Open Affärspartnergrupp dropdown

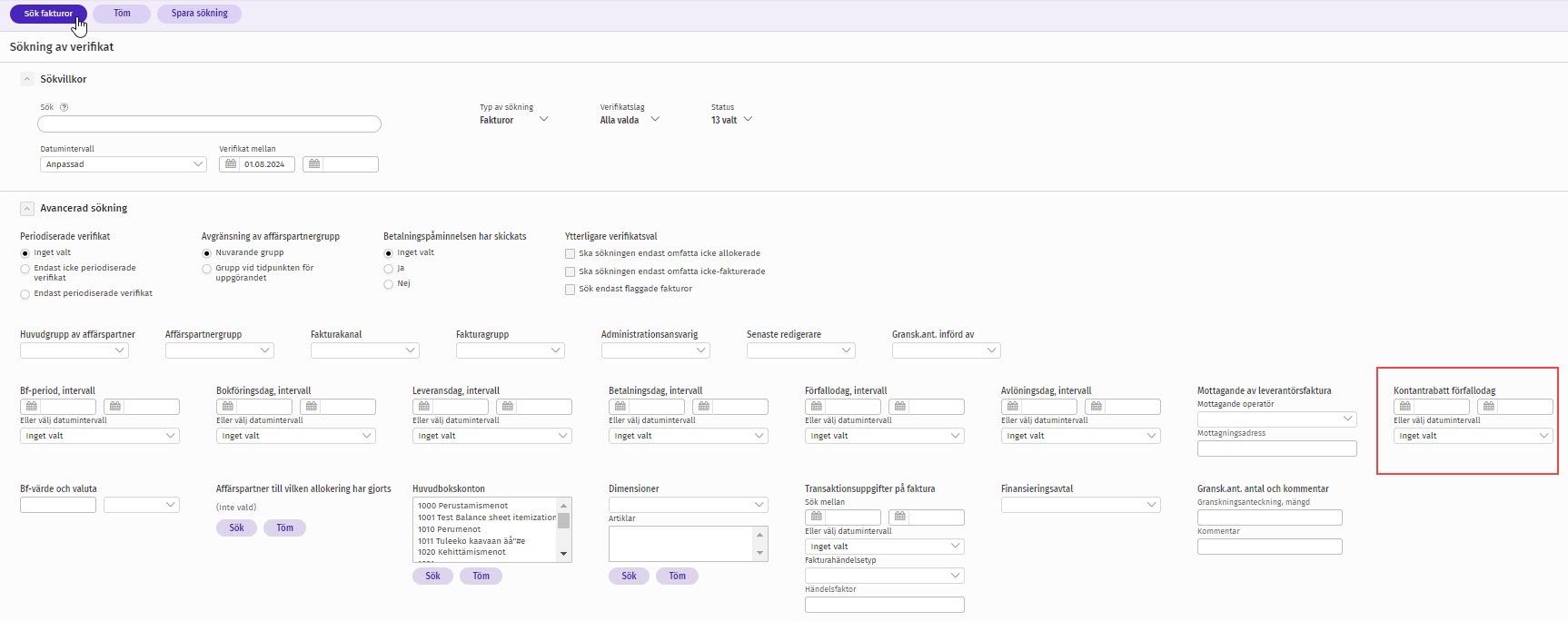click(220, 350)
